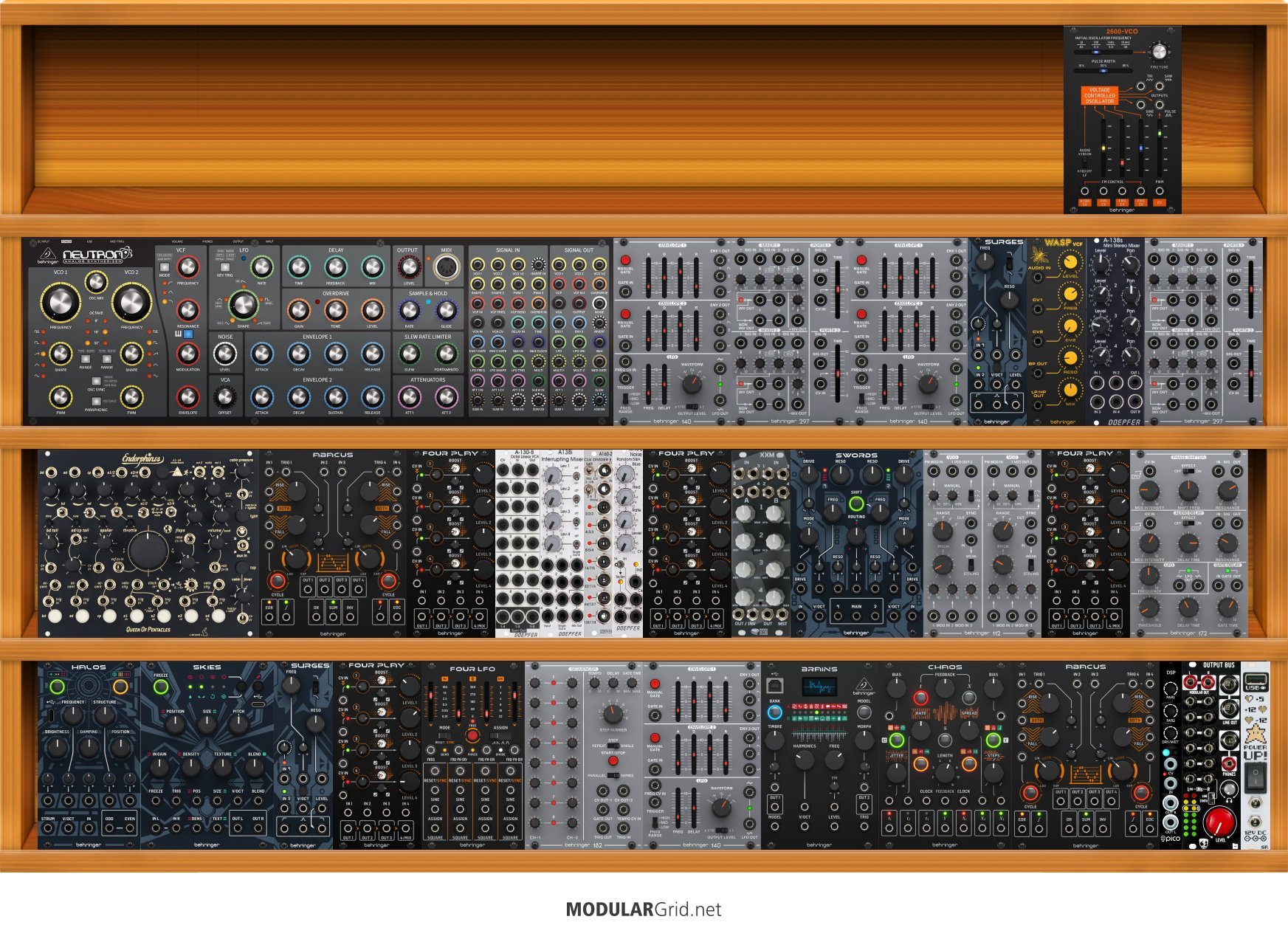Image resolution: width=1288 pixels, height=925 pixels.
Task: Click the 'SWORDS' module title
Action: pos(856,455)
